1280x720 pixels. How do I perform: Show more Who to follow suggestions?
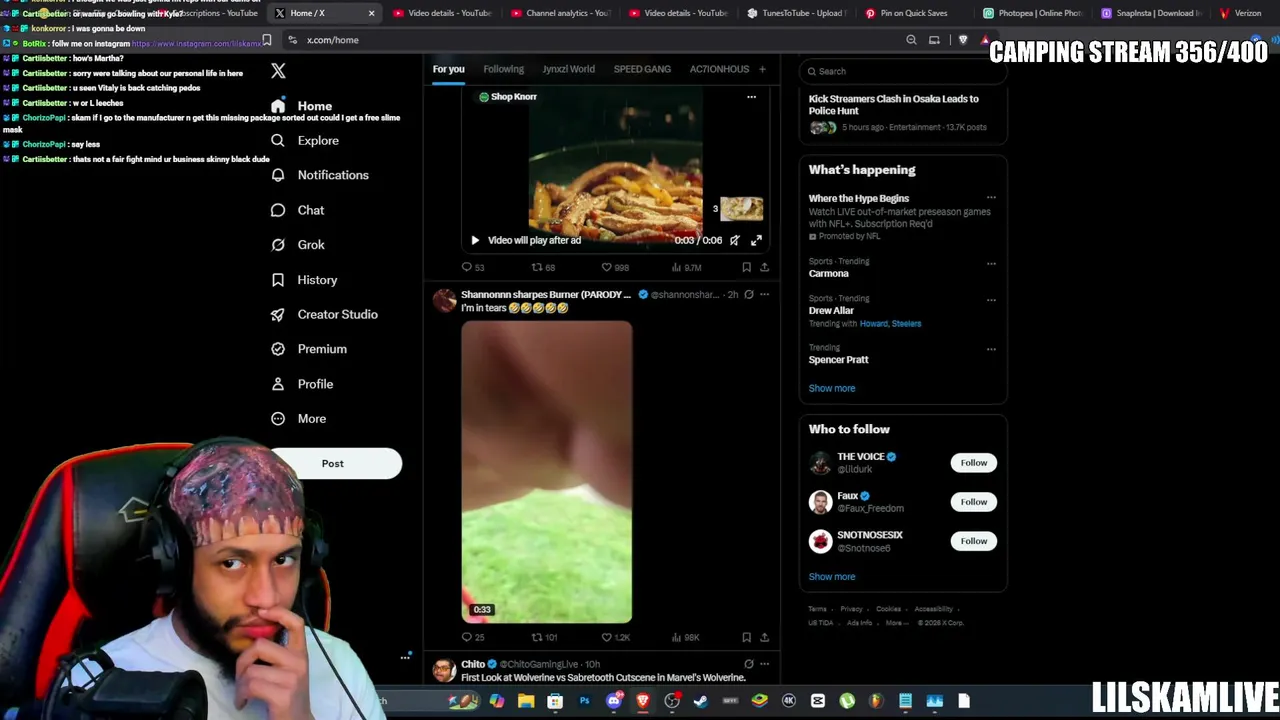832,577
